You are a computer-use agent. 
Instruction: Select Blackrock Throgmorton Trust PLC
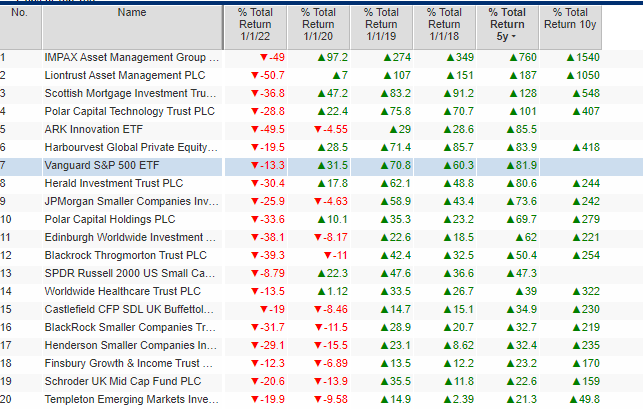click(125, 256)
